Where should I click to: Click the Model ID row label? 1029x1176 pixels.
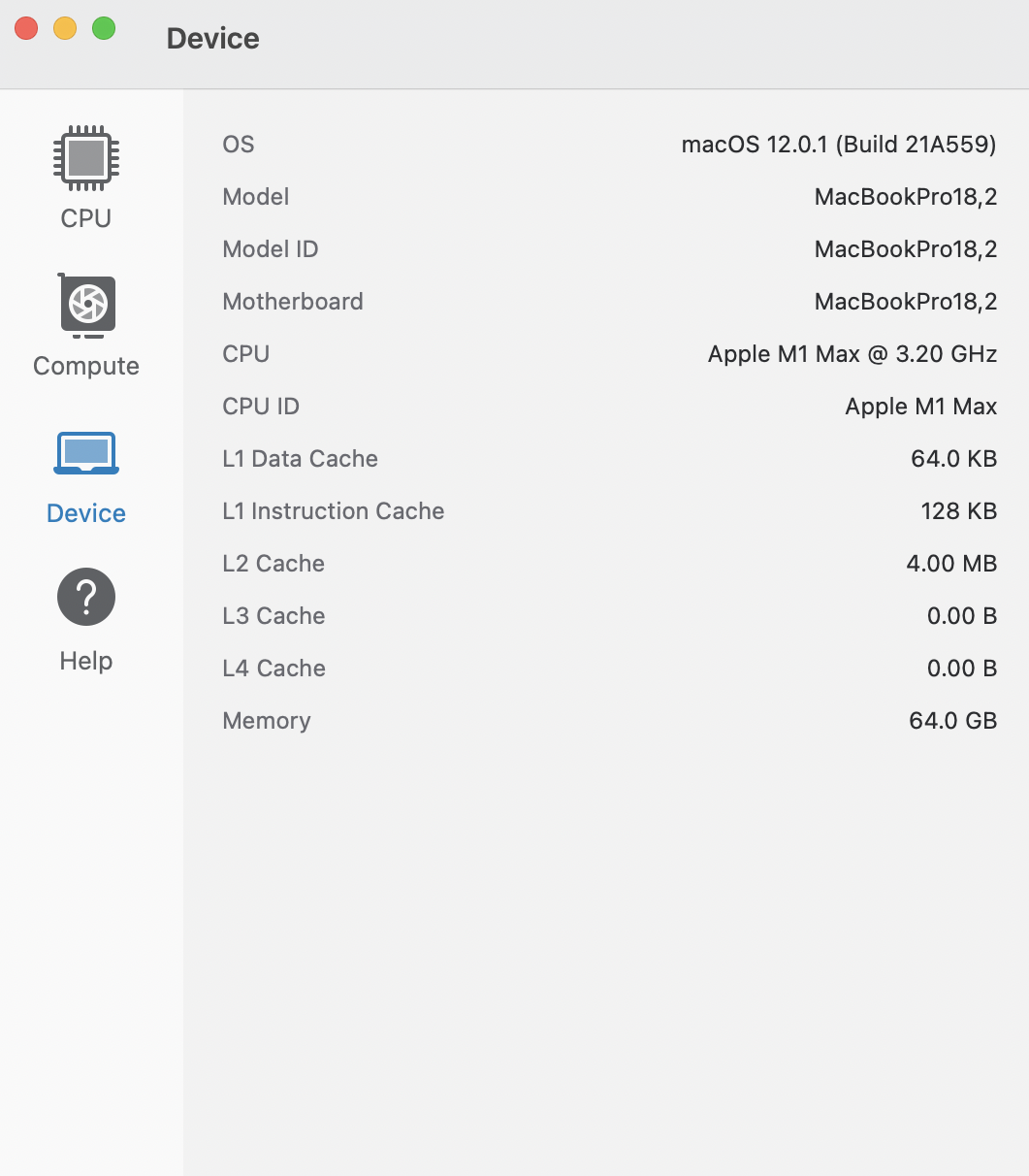(271, 249)
